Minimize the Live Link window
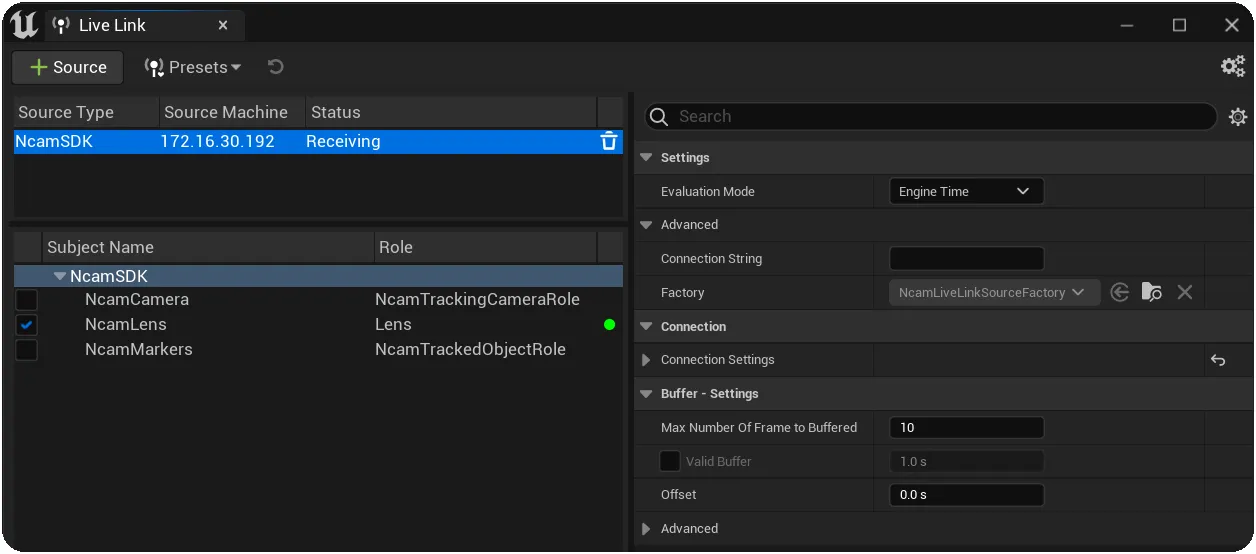The height and width of the screenshot is (554, 1256). 1126,25
